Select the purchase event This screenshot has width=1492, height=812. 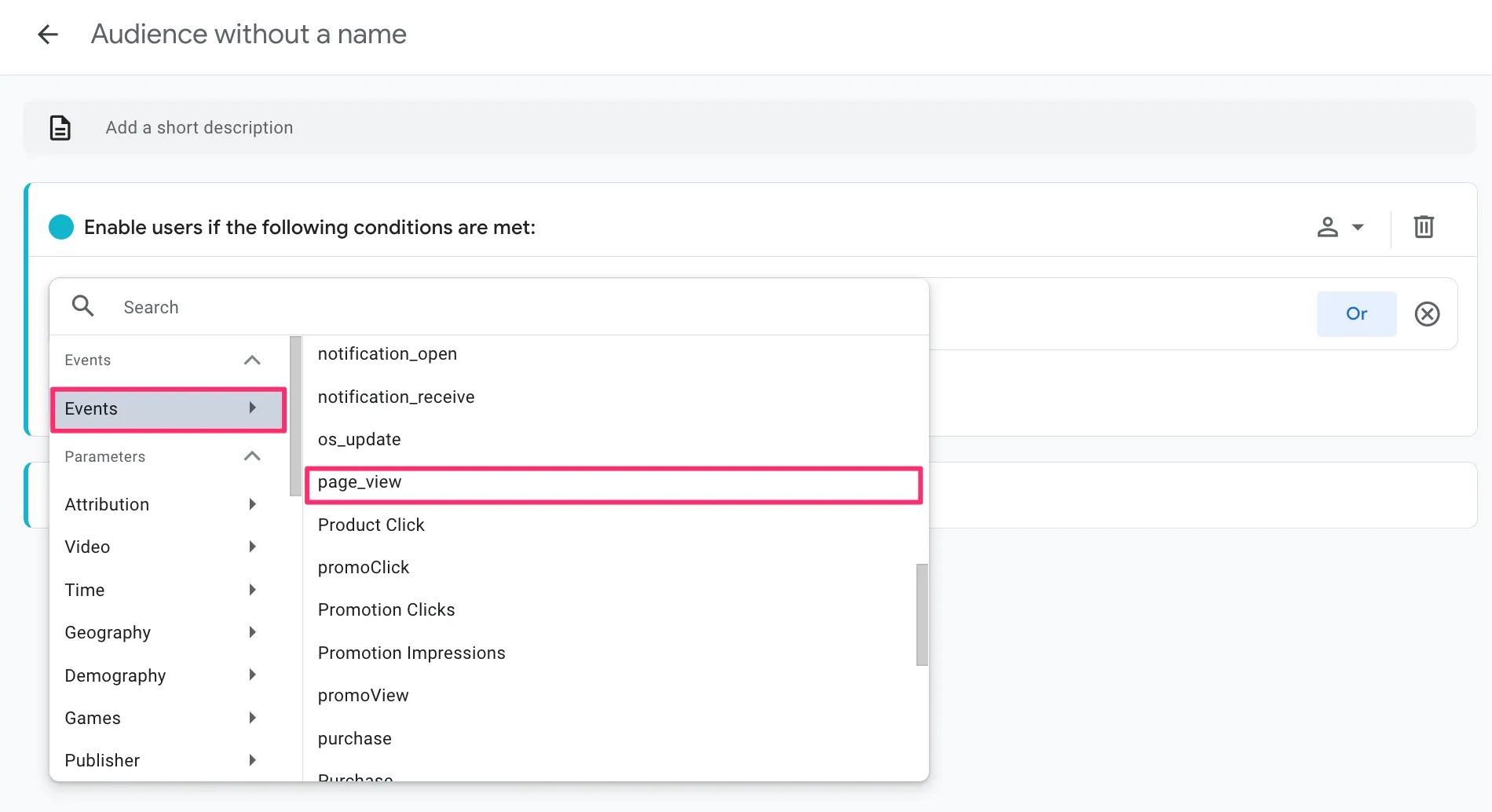pos(355,738)
